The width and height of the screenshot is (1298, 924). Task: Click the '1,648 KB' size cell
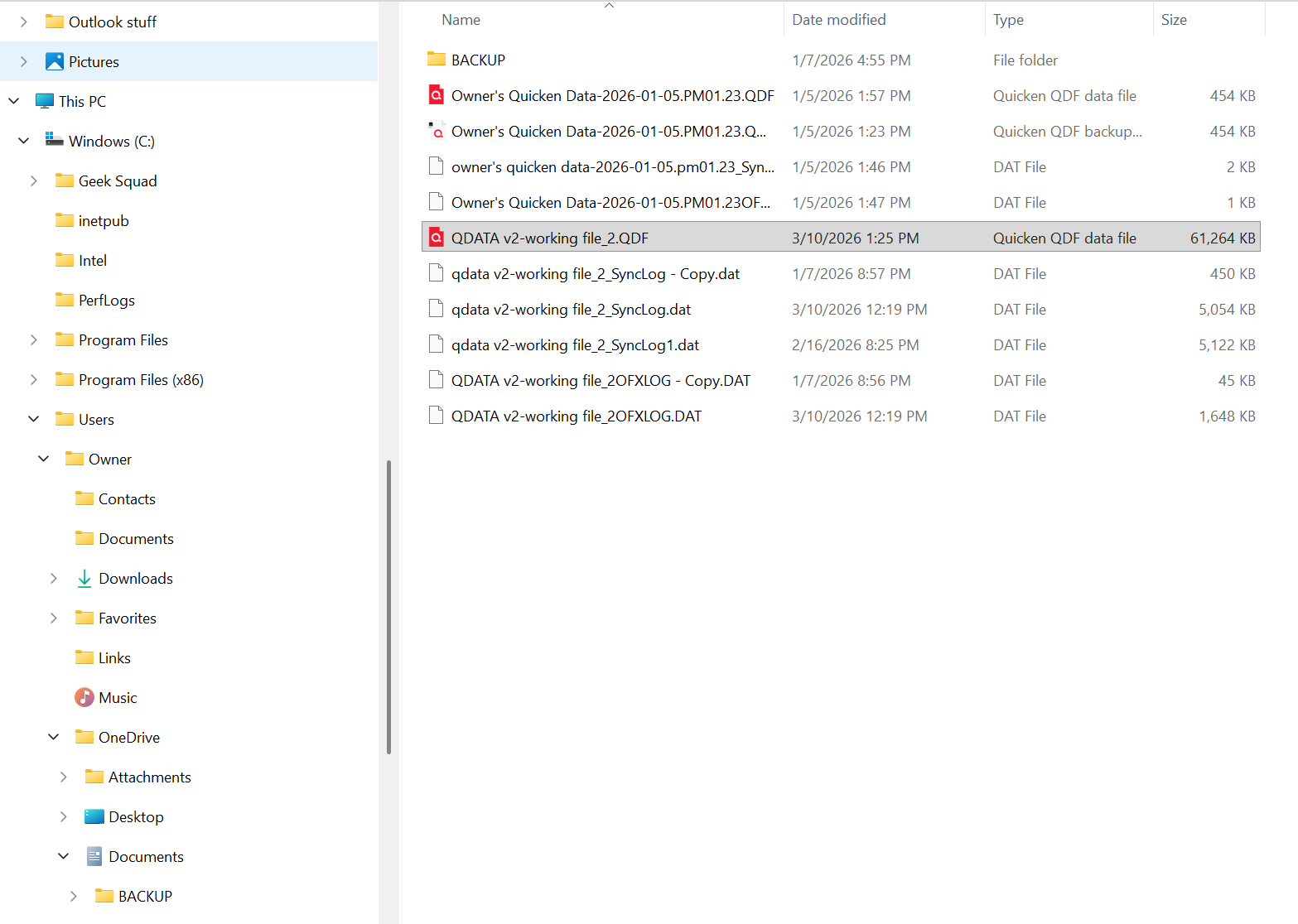pyautogui.click(x=1227, y=416)
